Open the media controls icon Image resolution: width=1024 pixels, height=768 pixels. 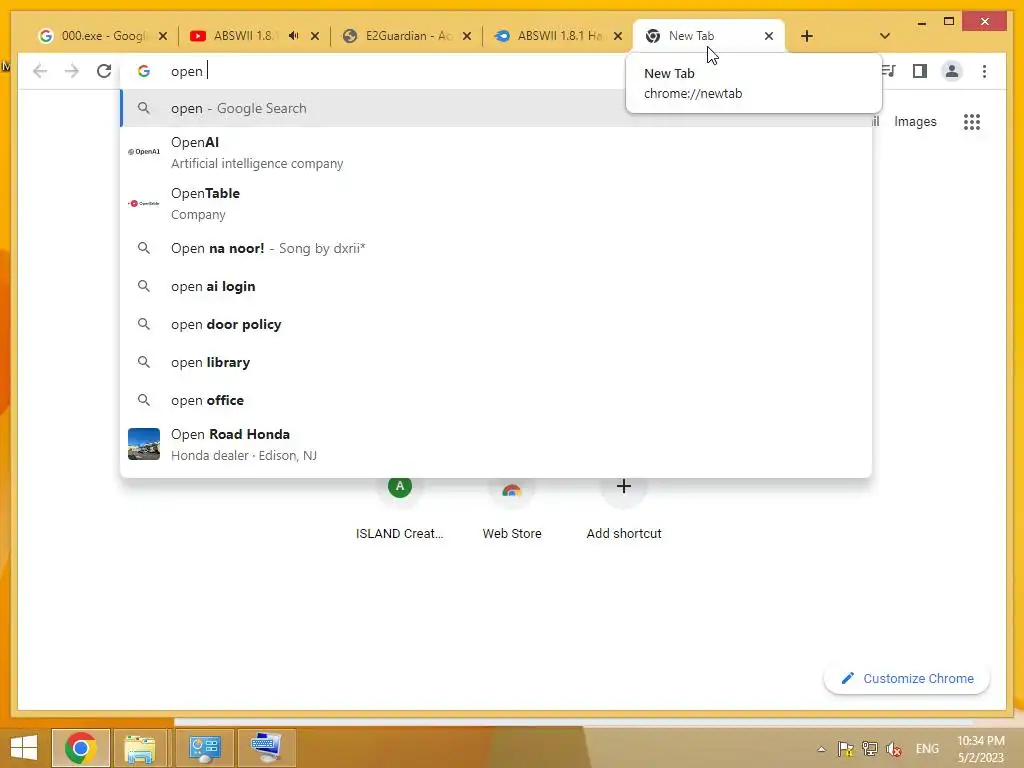[x=888, y=71]
